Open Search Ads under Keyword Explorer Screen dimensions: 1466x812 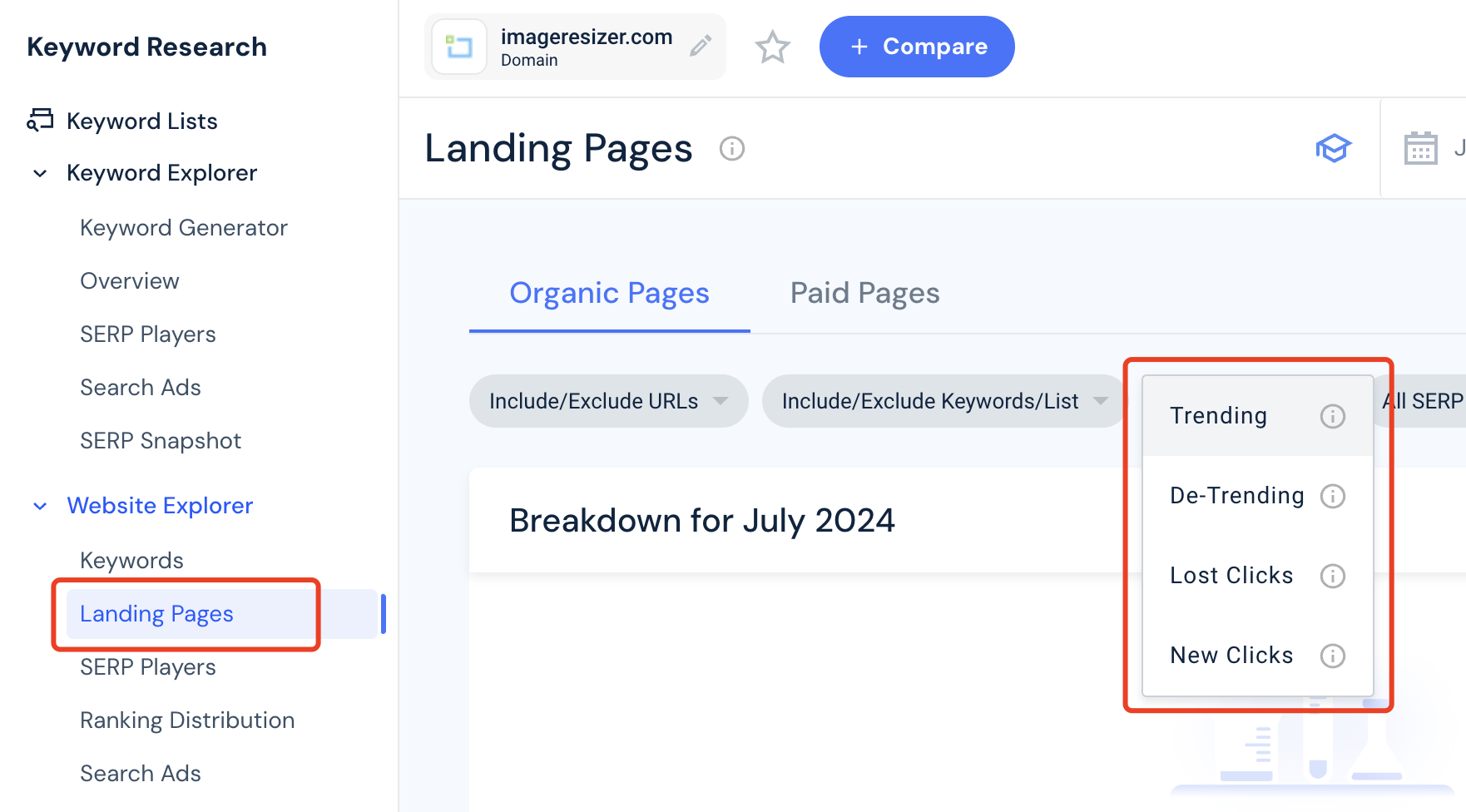tap(141, 388)
